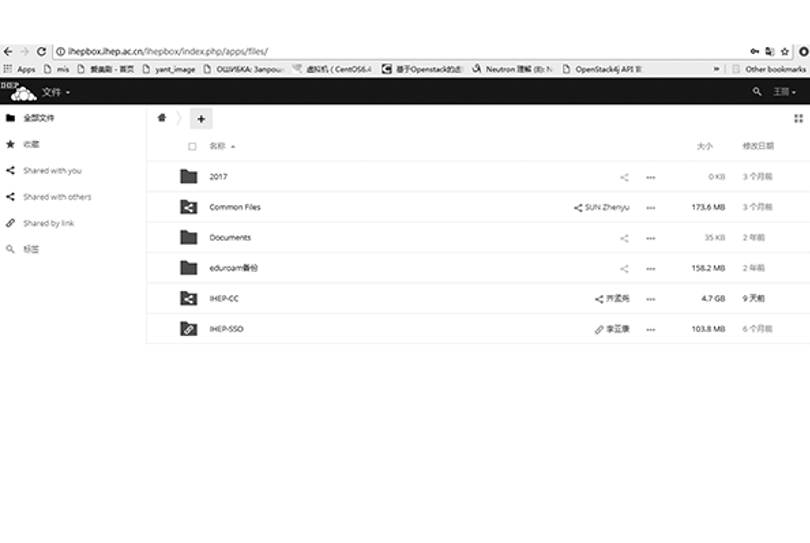810x543 pixels.
Task: Click share icon for the 2017 folder
Action: tap(624, 177)
